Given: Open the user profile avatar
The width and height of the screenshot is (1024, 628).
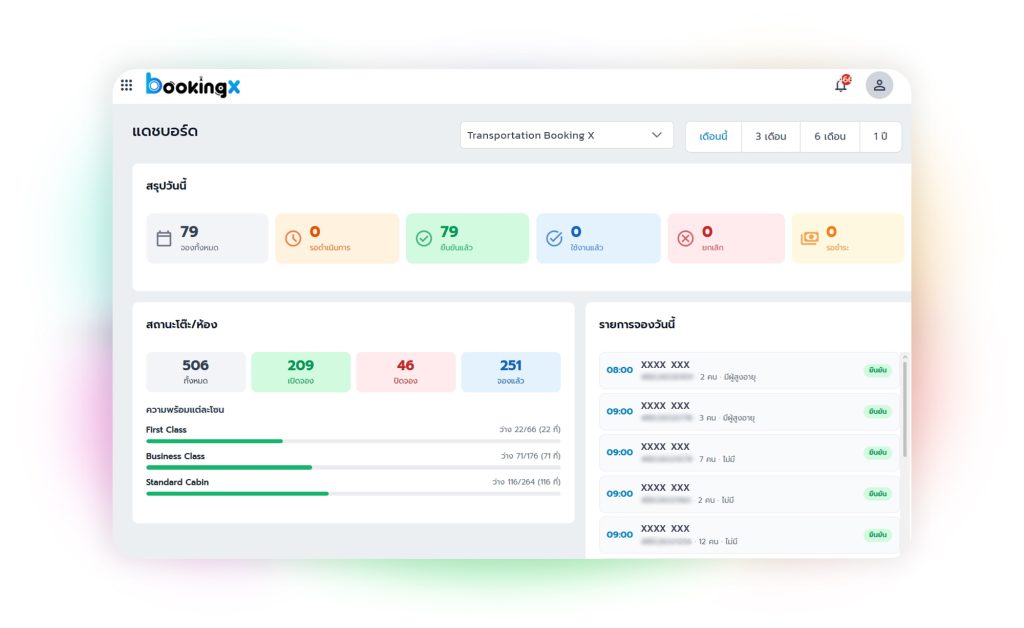Looking at the screenshot, I should (x=879, y=86).
